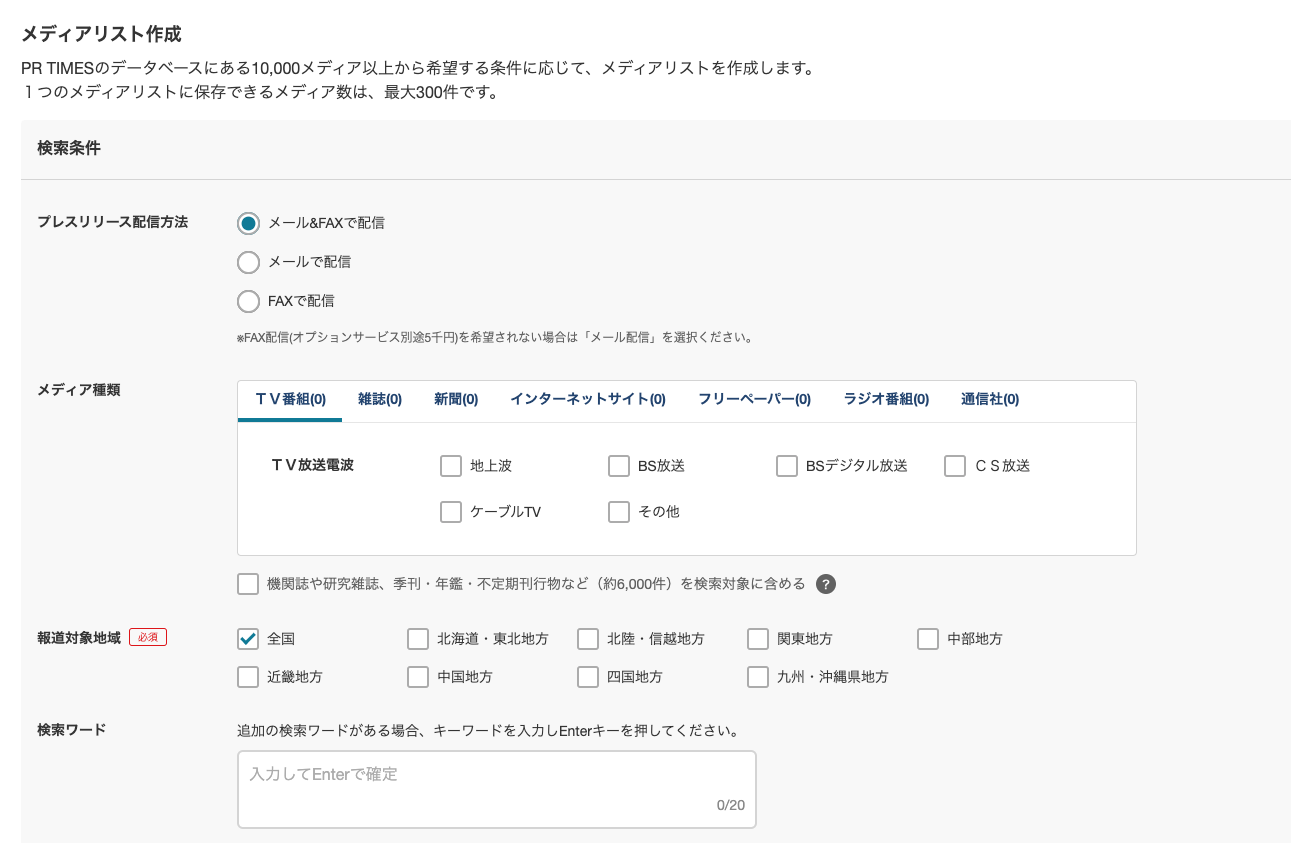Viewport: 1291px width, 843px height.
Task: Select FAXで配信 radio button
Action: tap(248, 301)
